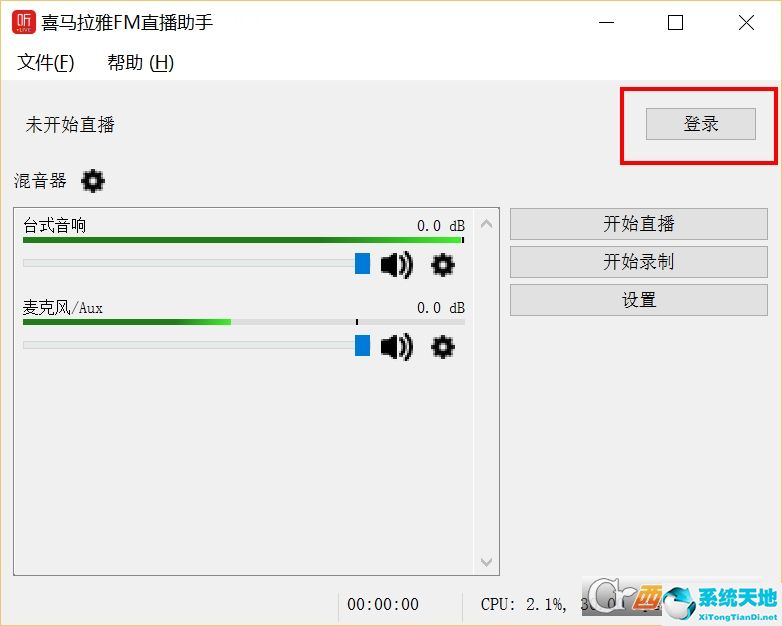The width and height of the screenshot is (782, 626).
Task: Click the mixer list scroll up arrow
Action: coord(486,224)
